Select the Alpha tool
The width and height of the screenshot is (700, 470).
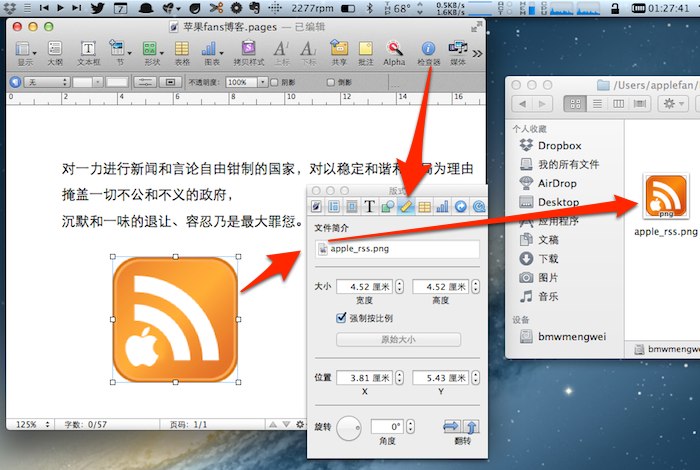[x=394, y=53]
